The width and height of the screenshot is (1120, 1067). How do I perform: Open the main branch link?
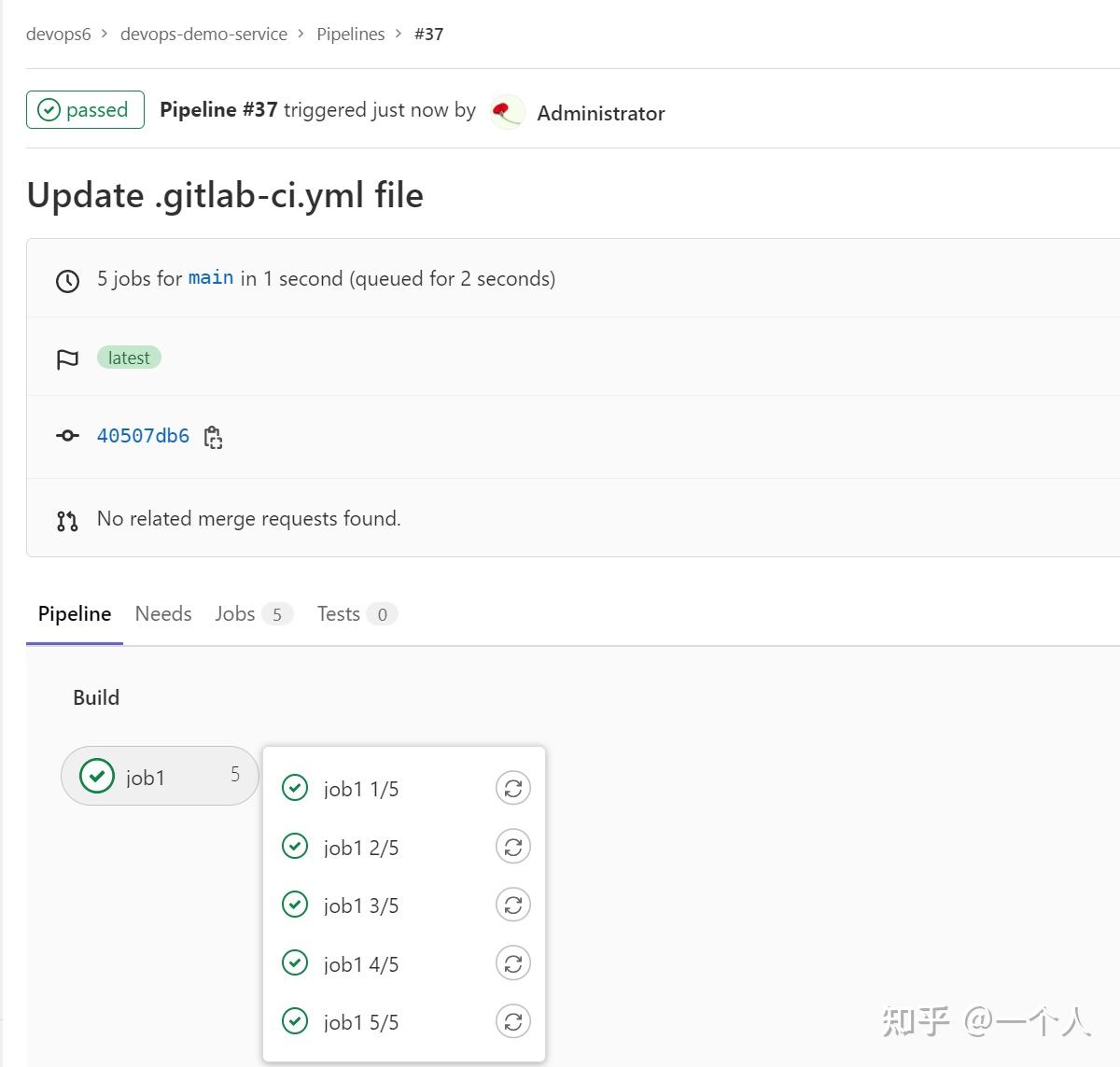click(211, 277)
